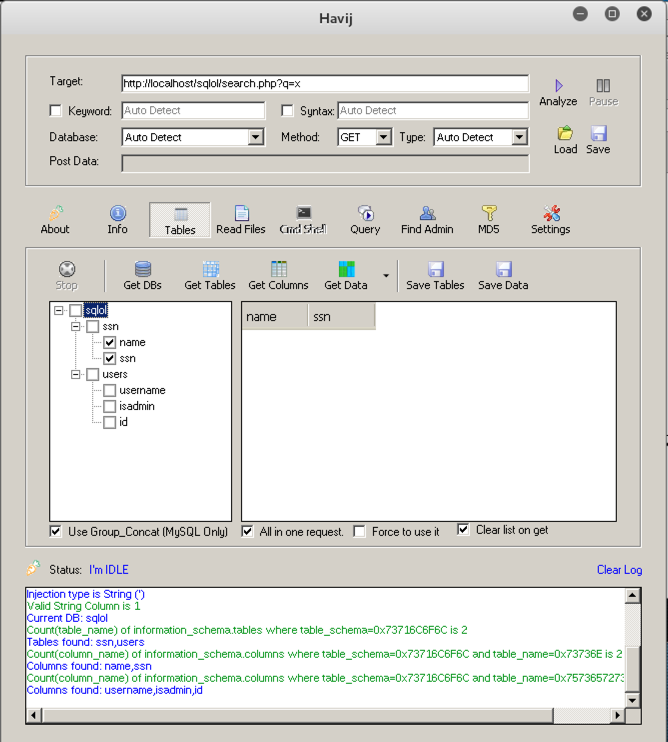Click the ssn column header in data grid
The height and width of the screenshot is (742, 668).
[x=342, y=317]
